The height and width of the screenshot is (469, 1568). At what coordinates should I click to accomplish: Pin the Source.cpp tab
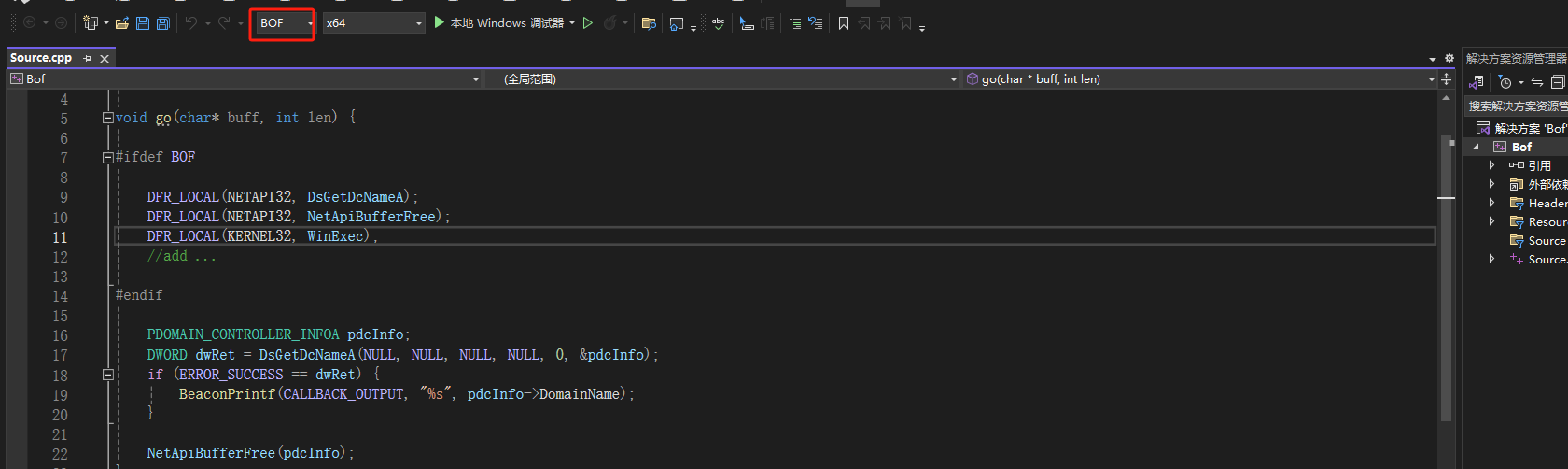pos(88,59)
